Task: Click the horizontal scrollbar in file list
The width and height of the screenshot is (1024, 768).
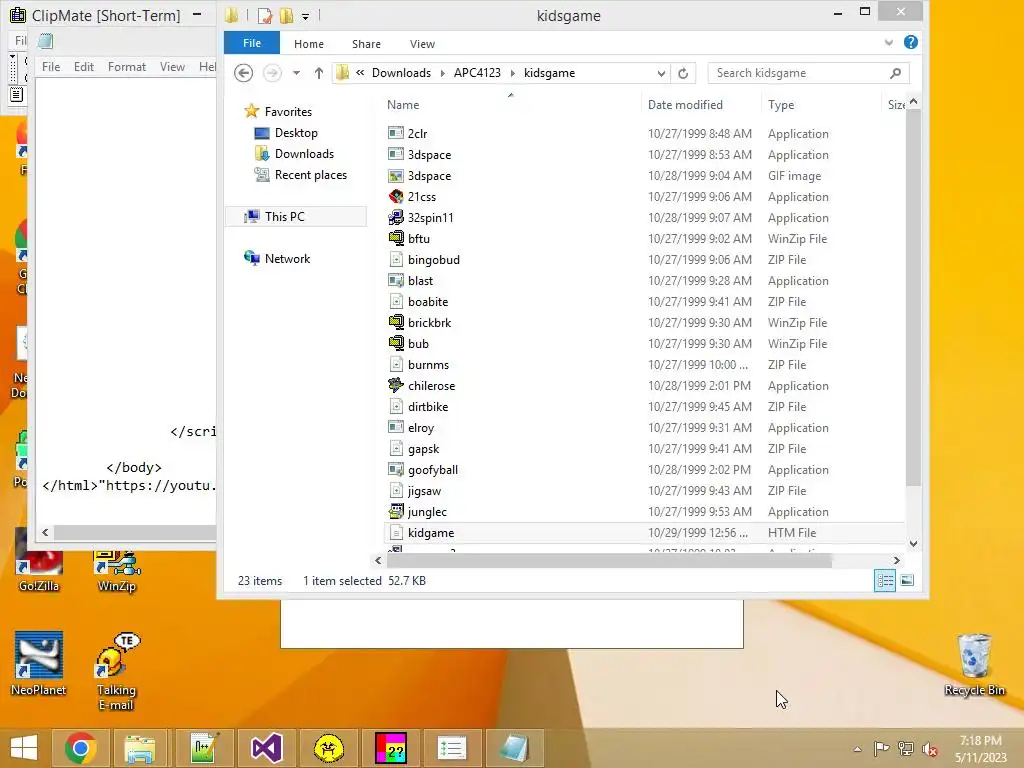Action: 609,560
